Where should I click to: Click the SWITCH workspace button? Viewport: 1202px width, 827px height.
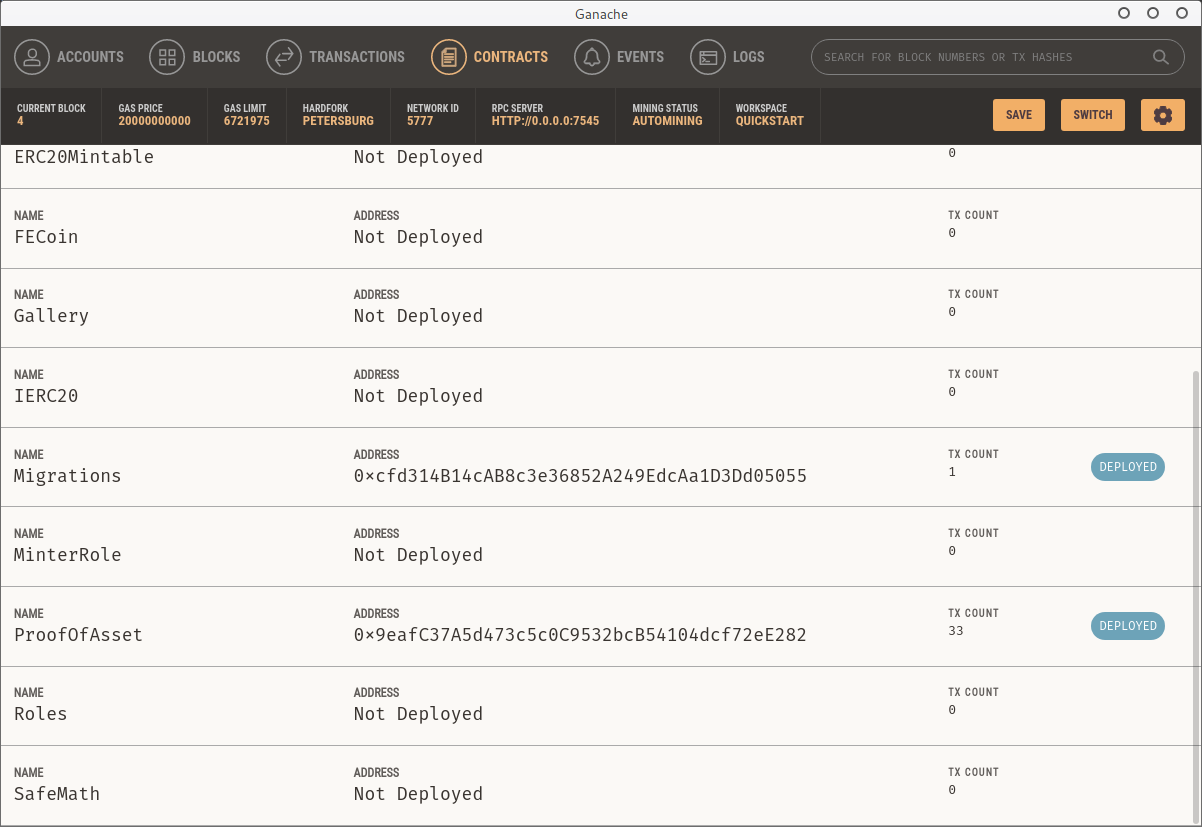[x=1093, y=115]
